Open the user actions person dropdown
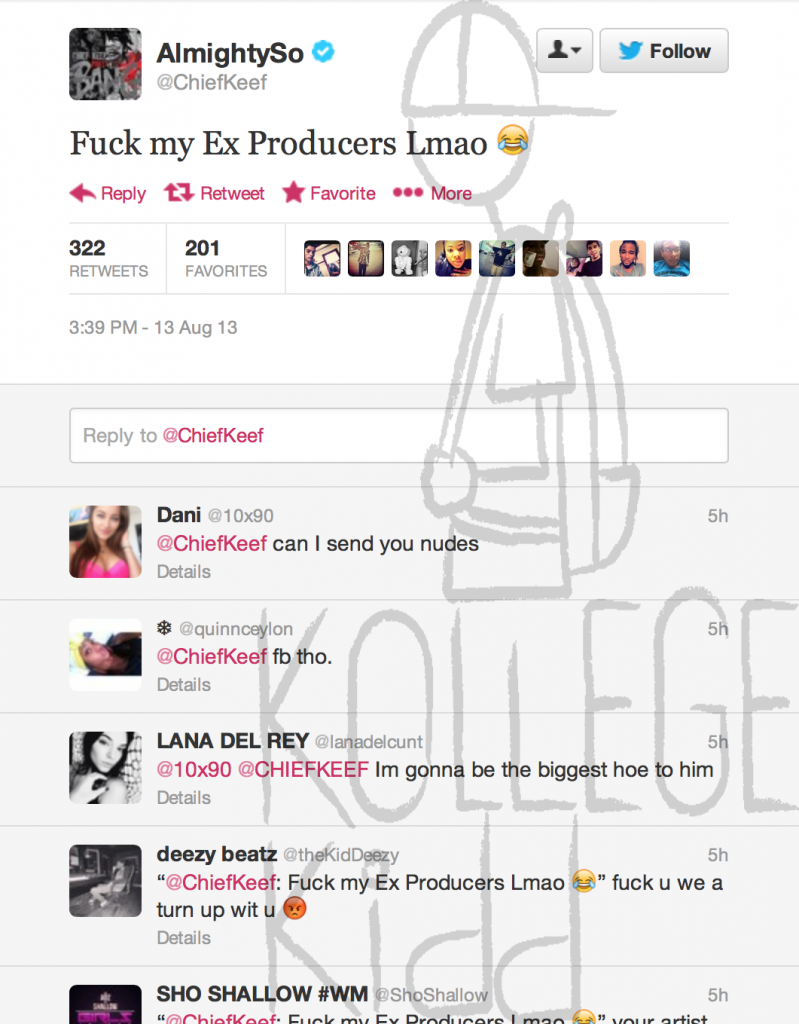The height and width of the screenshot is (1024, 799). [x=564, y=50]
